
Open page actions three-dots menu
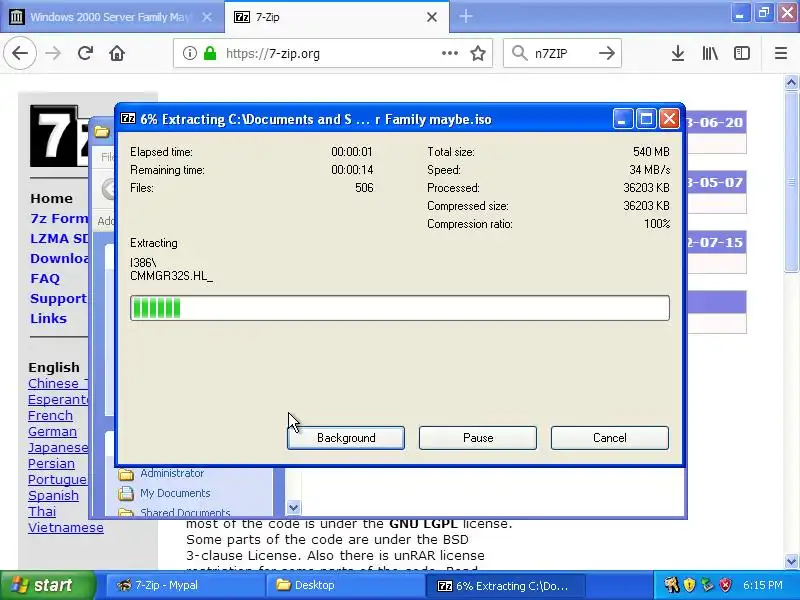449,53
